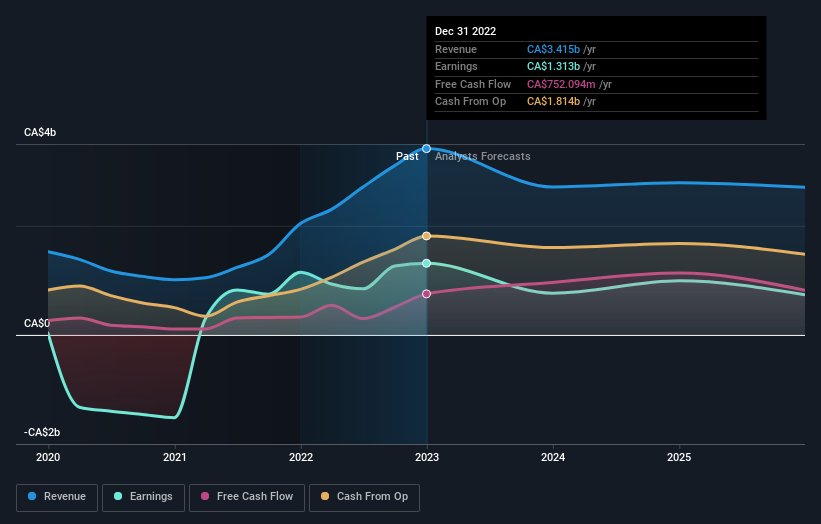
Task: Select the Revenue data point at 2023
Action: (x=427, y=149)
